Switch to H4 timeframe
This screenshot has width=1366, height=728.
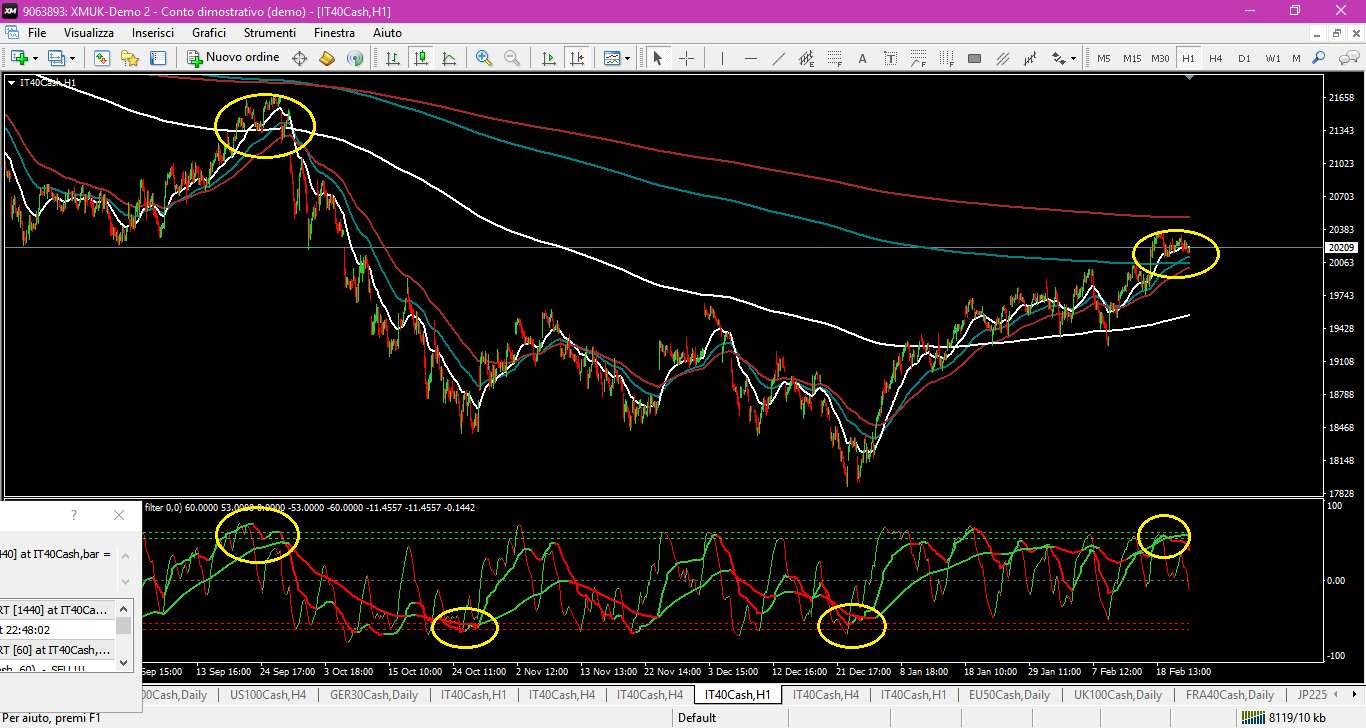[x=1216, y=58]
